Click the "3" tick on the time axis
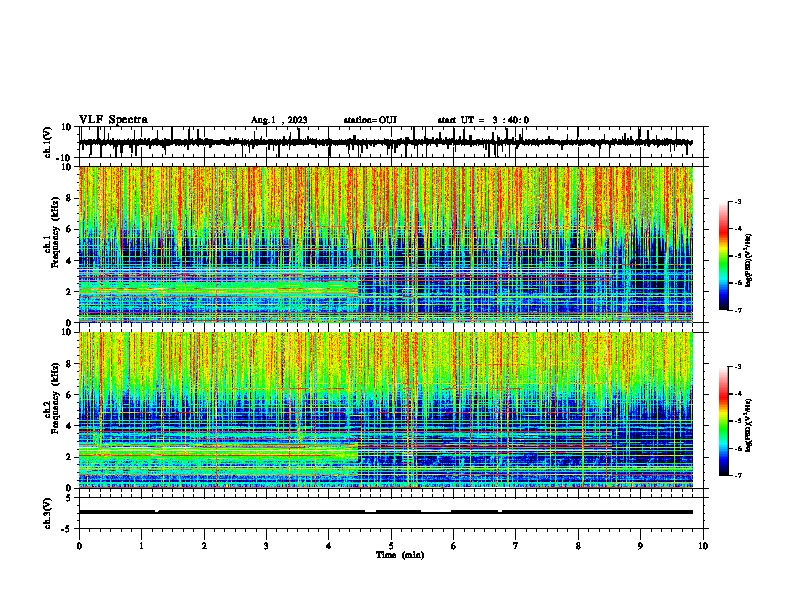This screenshot has width=792, height=612. point(266,546)
